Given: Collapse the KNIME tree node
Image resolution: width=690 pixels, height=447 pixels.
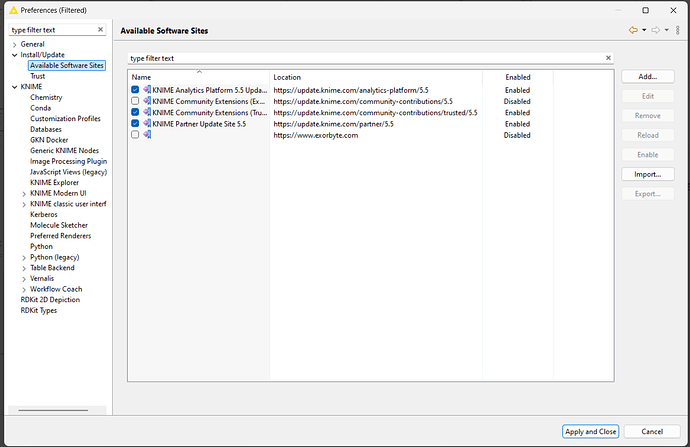Looking at the screenshot, I should [15, 87].
